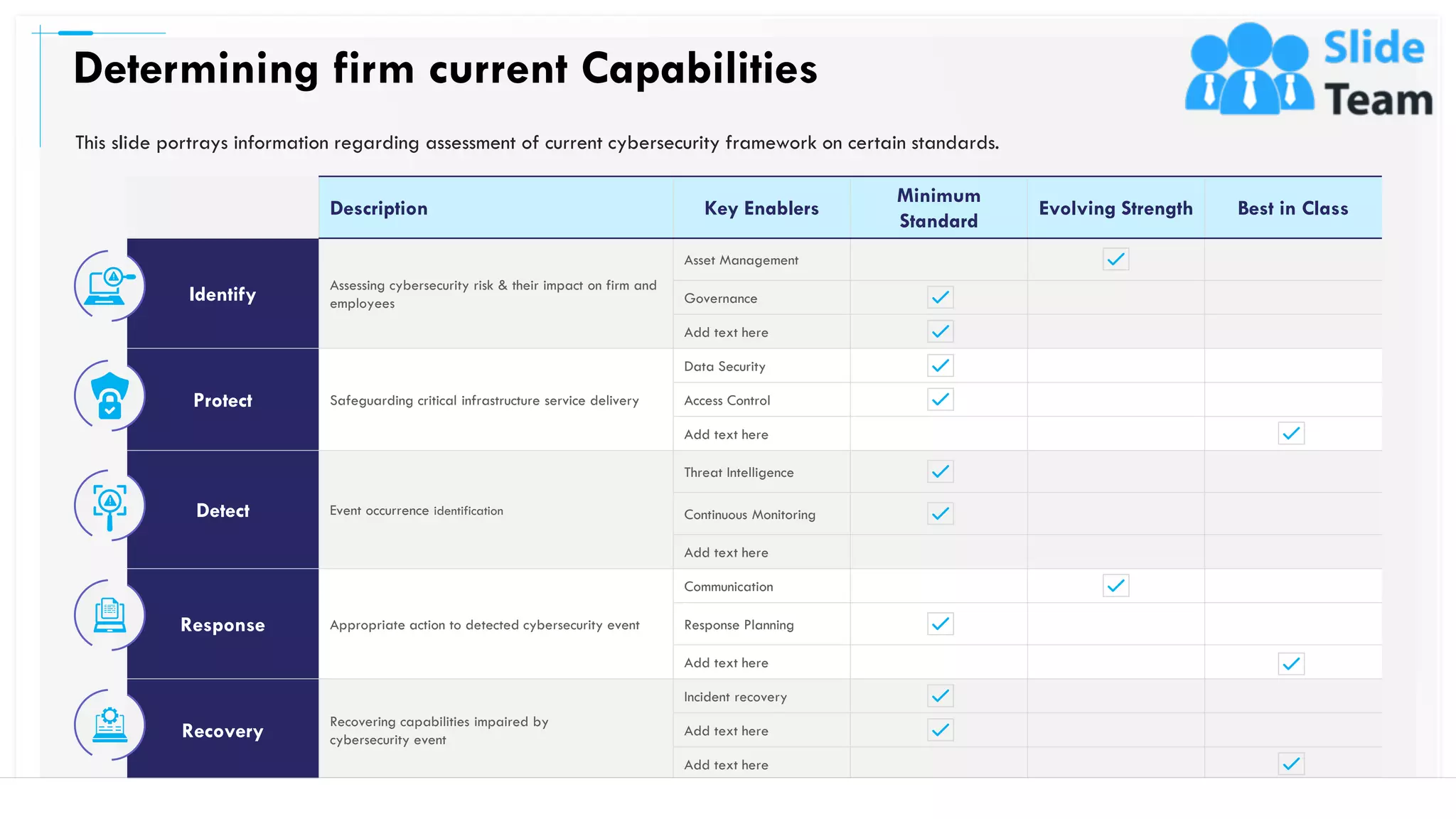Toggle Threat Intelligence Minimum Standard checkbox
The image size is (1456, 819).
tap(940, 471)
